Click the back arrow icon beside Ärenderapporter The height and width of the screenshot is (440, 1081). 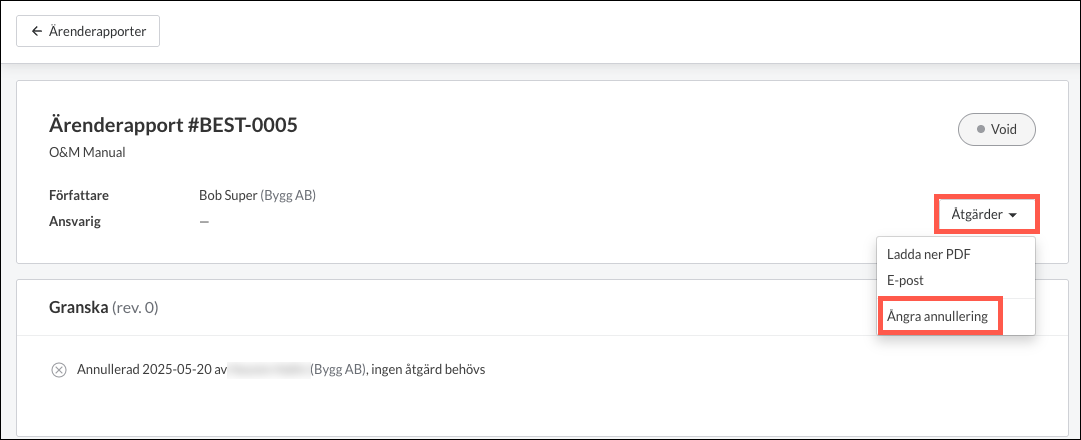click(x=37, y=32)
